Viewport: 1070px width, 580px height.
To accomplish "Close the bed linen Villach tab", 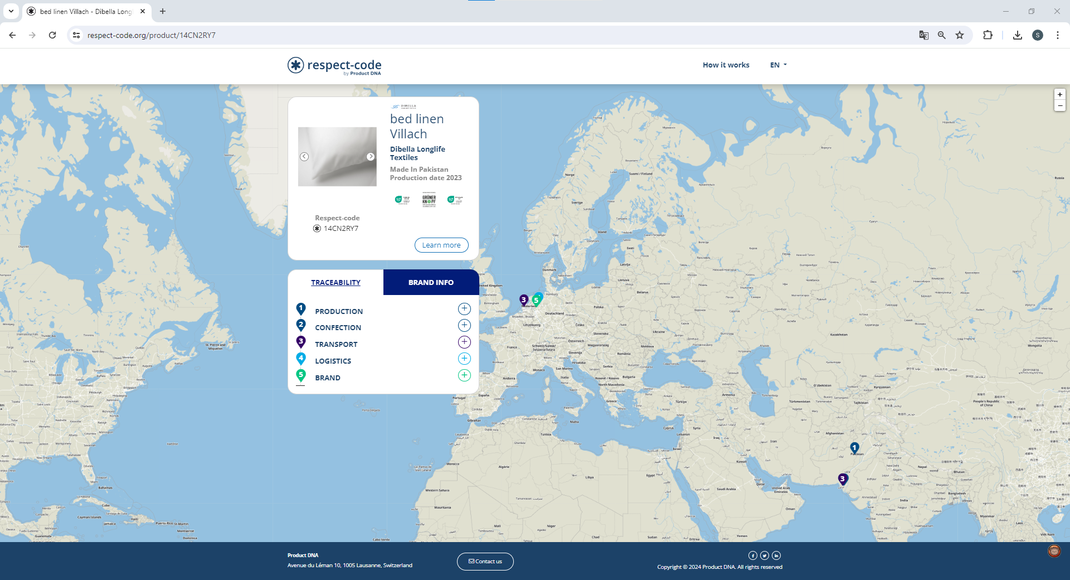I will (143, 11).
